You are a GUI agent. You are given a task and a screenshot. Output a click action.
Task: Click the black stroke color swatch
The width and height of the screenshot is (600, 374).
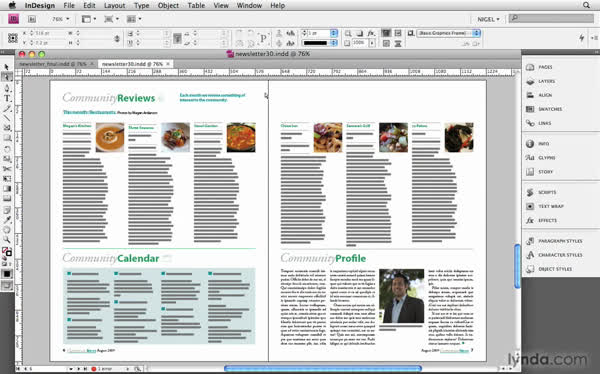click(316, 43)
